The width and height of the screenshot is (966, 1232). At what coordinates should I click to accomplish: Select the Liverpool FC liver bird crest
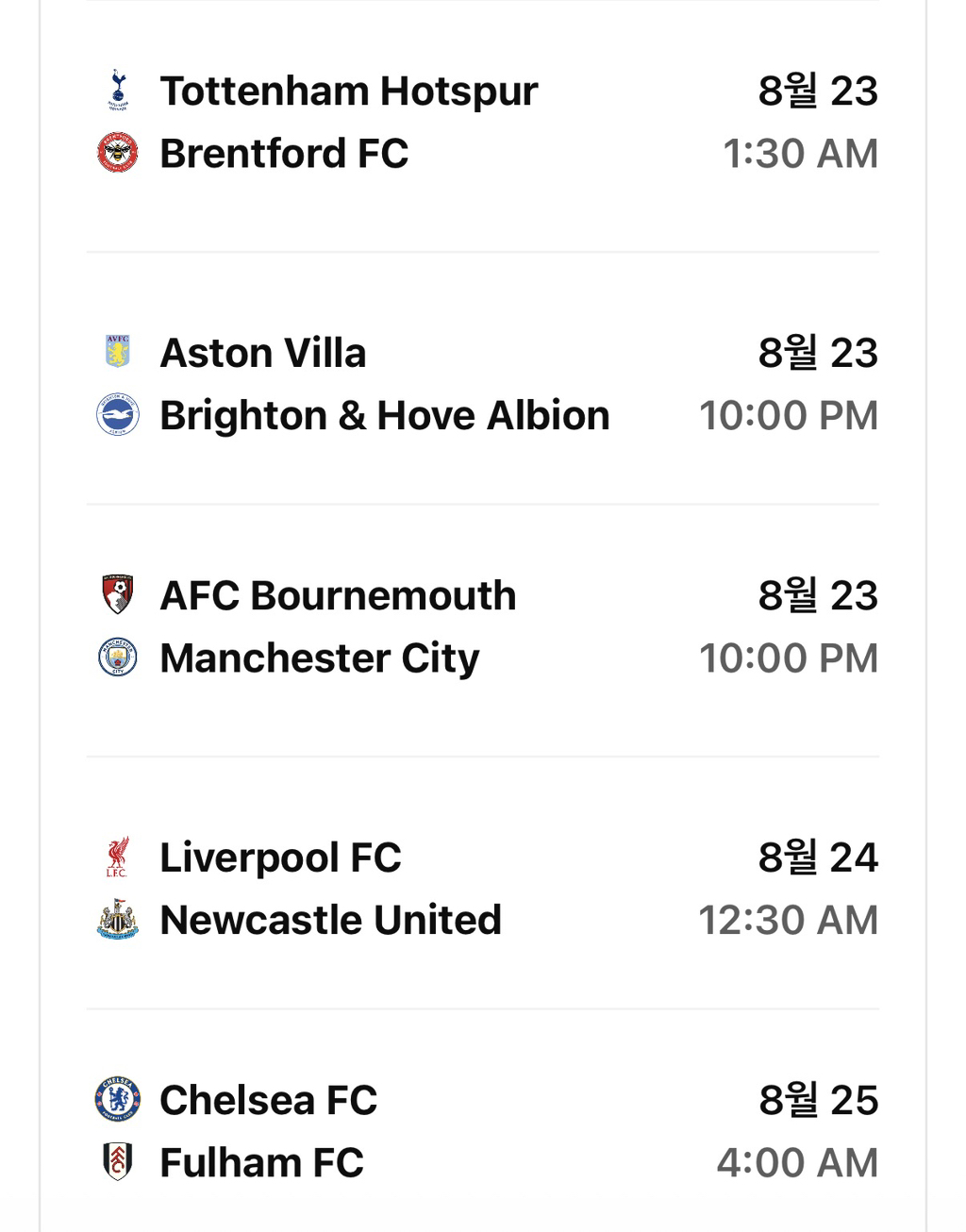coord(117,857)
